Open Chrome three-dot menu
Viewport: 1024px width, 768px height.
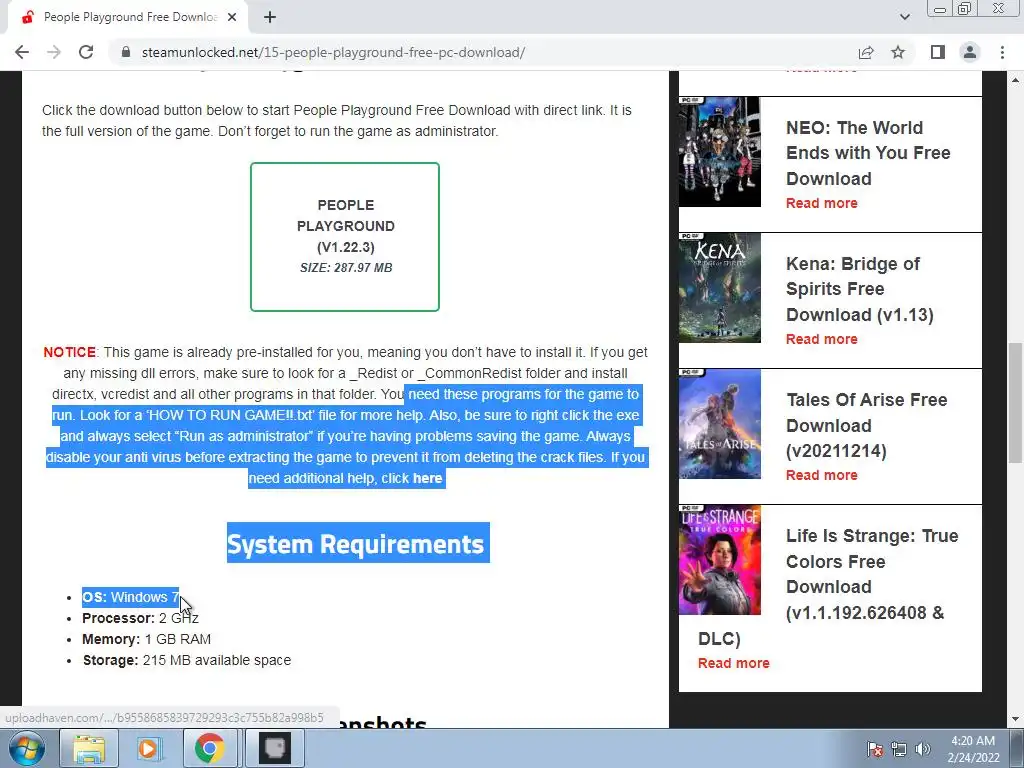(1002, 52)
